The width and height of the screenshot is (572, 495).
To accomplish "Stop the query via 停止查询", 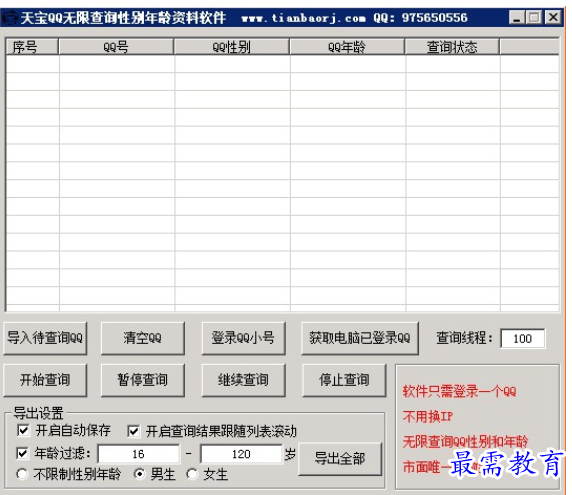I will pos(344,380).
